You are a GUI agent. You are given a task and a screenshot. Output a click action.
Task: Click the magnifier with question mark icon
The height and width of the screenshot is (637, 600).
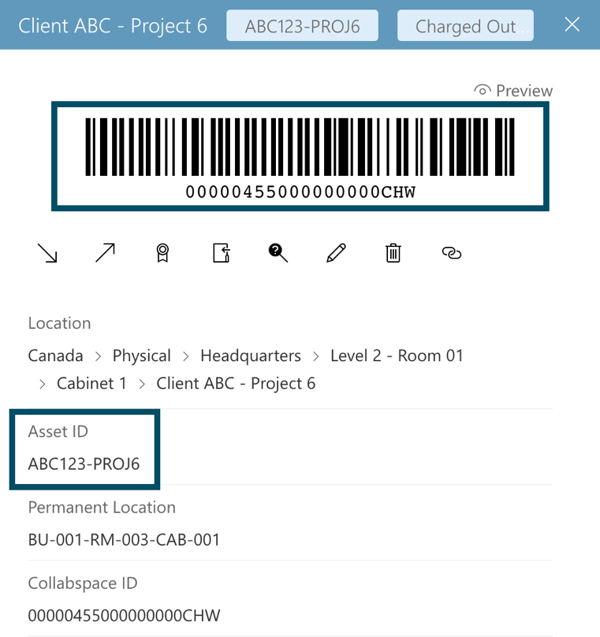pos(278,253)
